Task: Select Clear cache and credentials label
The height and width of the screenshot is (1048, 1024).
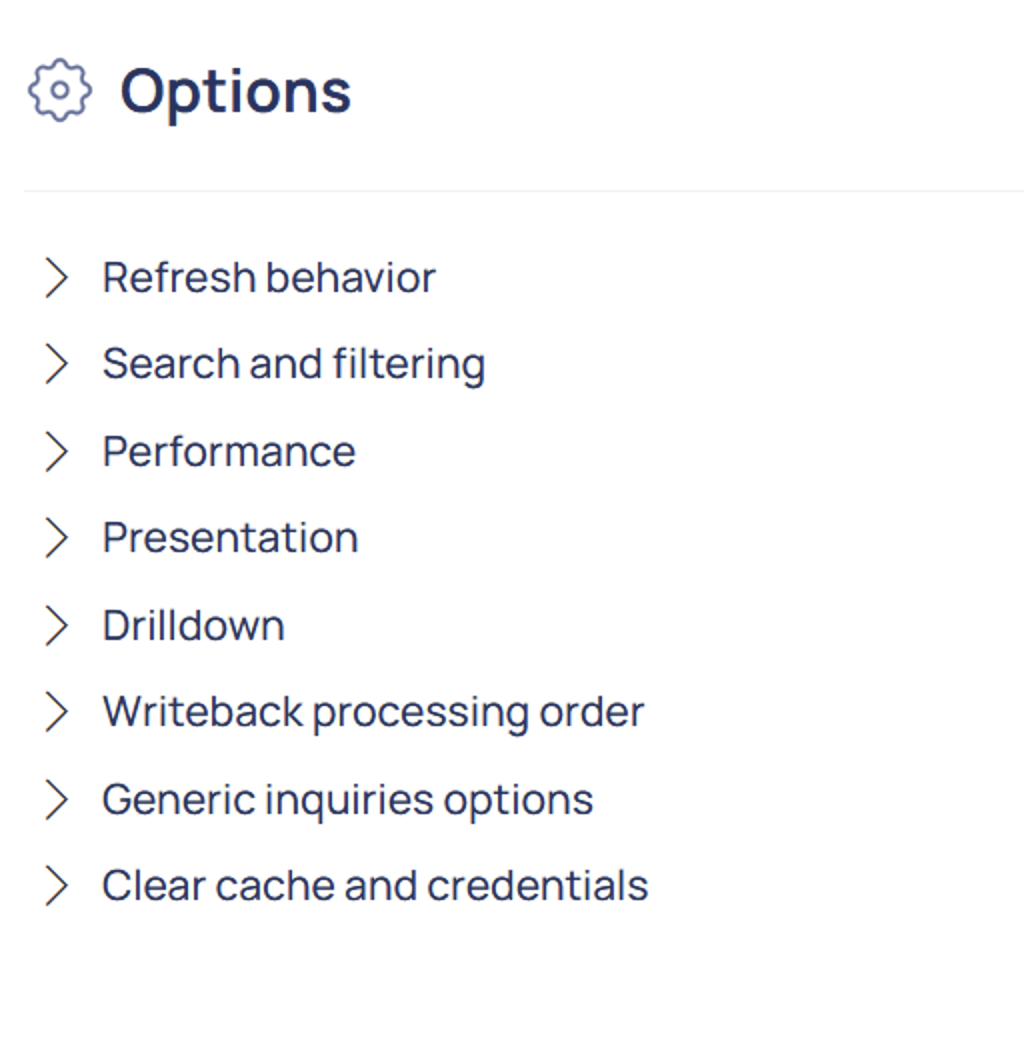Action: 375,887
